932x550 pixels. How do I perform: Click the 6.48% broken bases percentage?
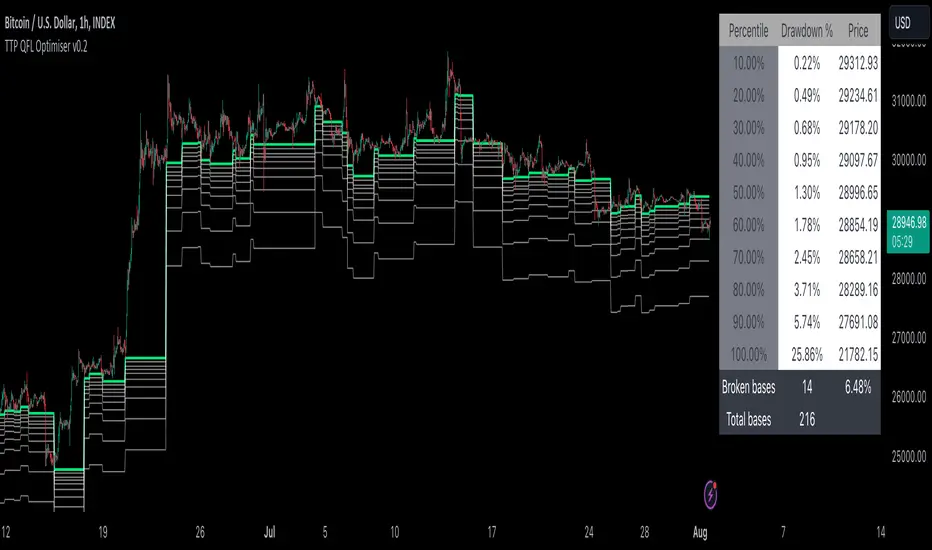click(x=857, y=386)
